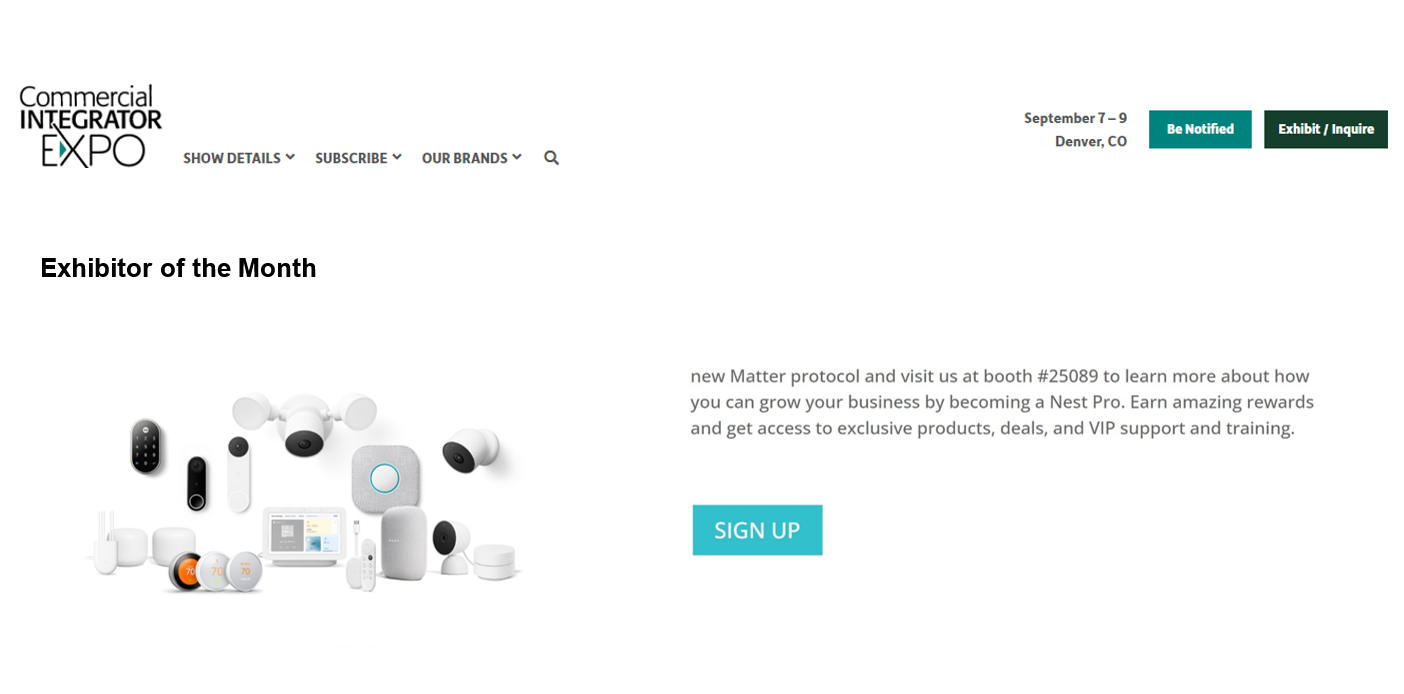This screenshot has width=1404, height=694.
Task: Click the Commercial Integrator Expo logo
Action: click(90, 126)
